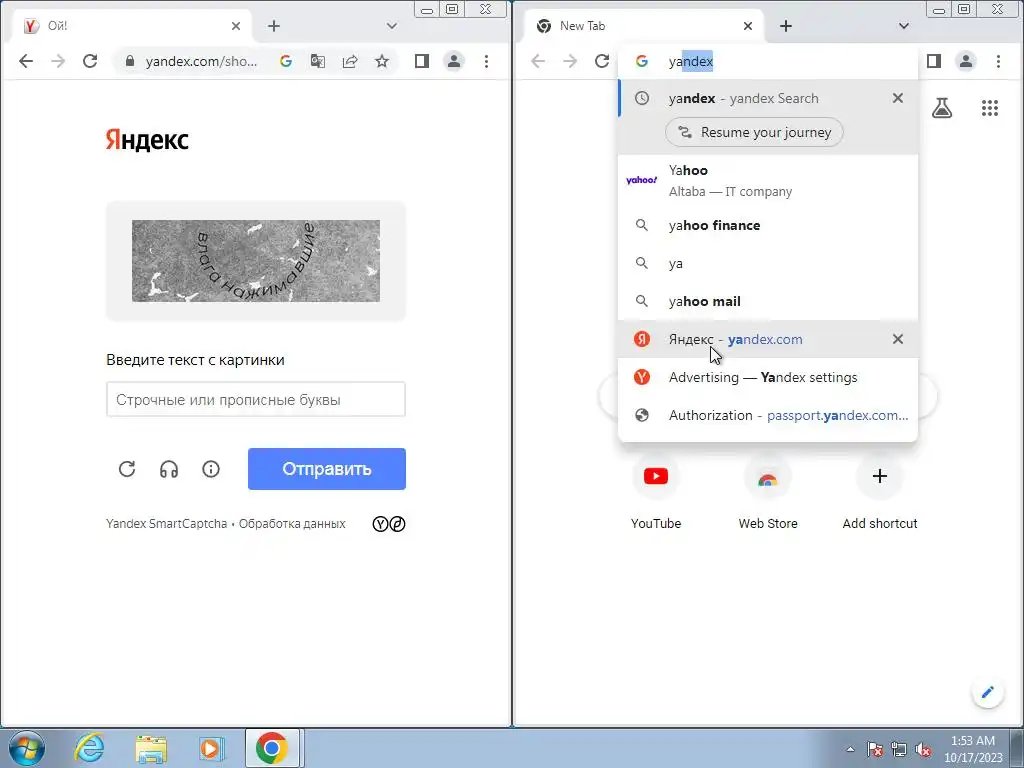Remove the yandex Search suggestion with X
This screenshot has height=768, width=1024.
coord(898,98)
